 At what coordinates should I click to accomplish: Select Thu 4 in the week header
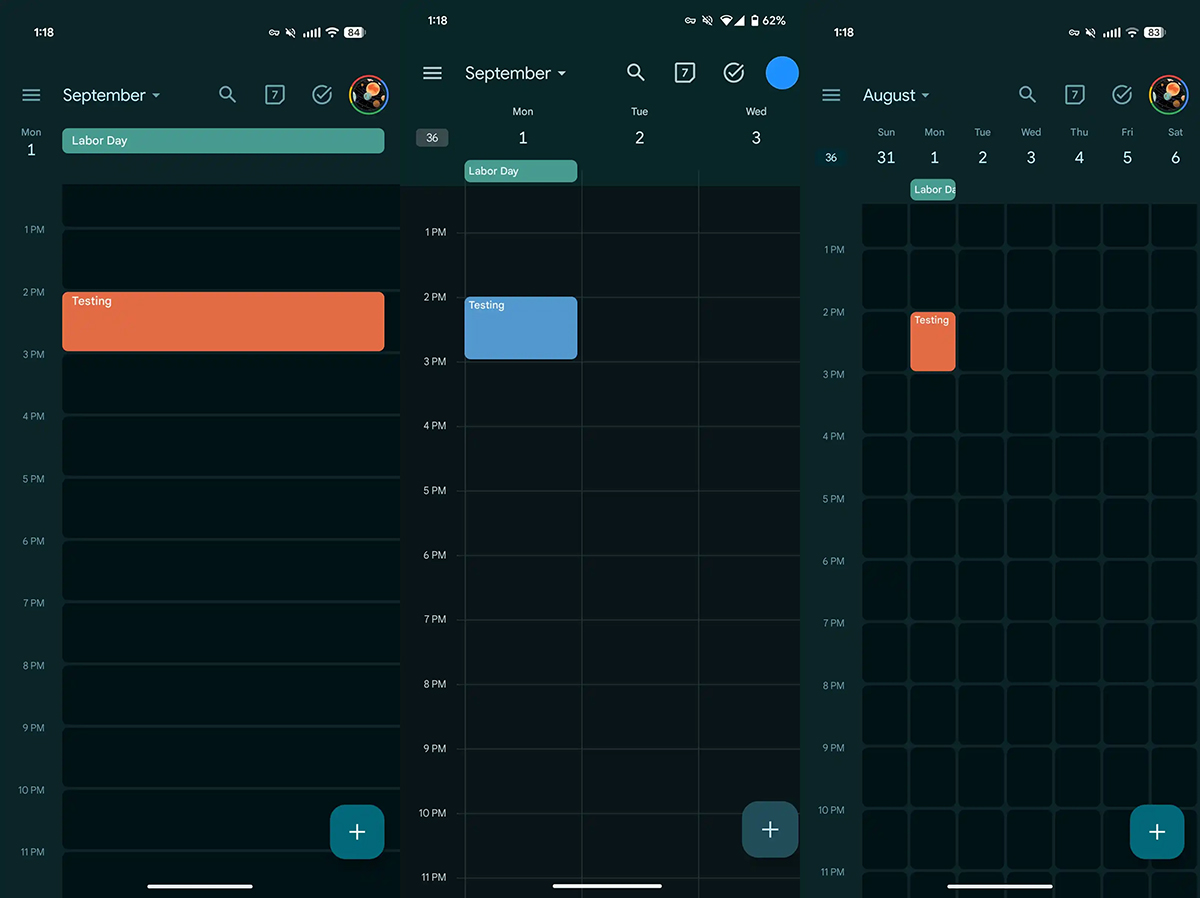click(x=1079, y=147)
